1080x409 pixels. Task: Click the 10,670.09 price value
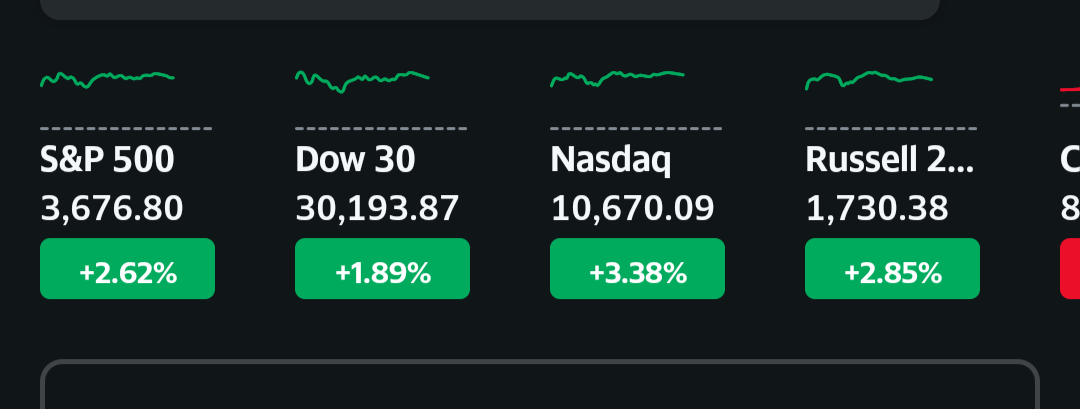coord(632,208)
